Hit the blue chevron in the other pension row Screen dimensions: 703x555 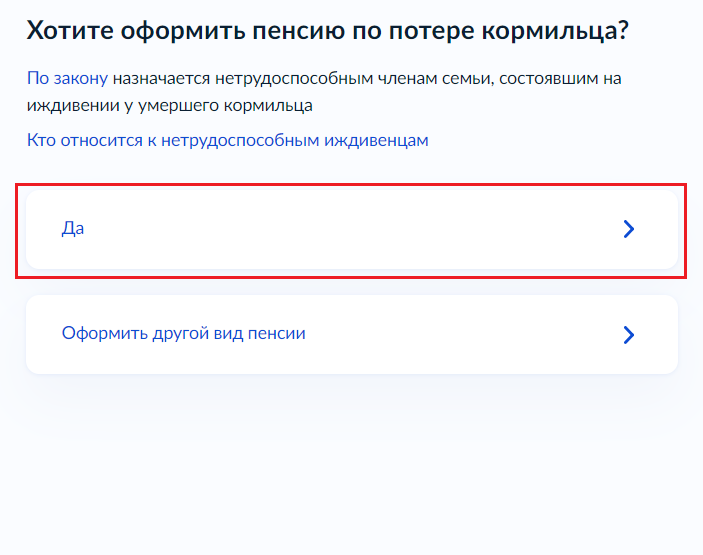628,334
